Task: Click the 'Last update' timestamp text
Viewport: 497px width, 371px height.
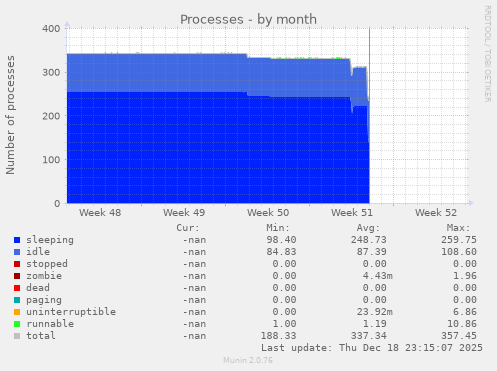Action: pos(372,348)
